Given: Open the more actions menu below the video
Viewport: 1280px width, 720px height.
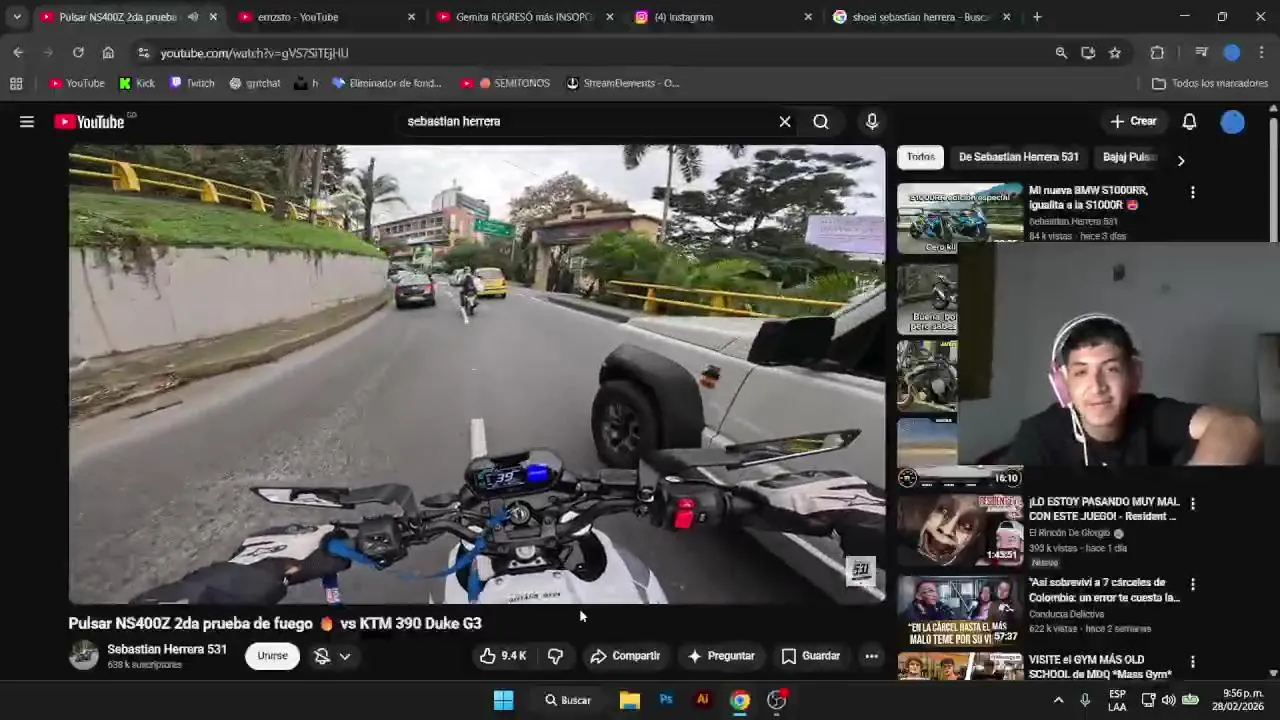Looking at the screenshot, I should click(x=872, y=656).
